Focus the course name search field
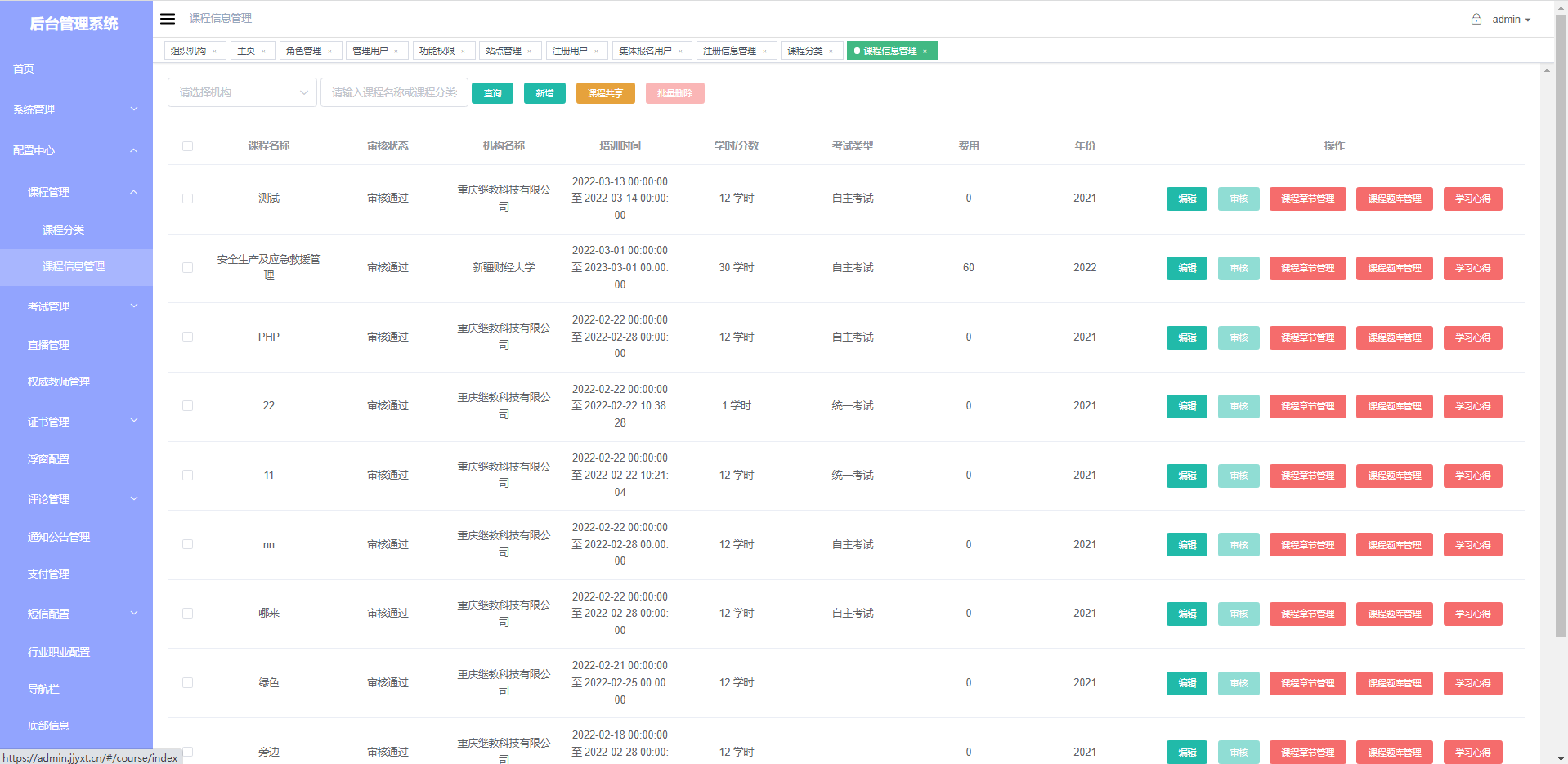Screen dimensions: 1568x764 click(x=394, y=92)
